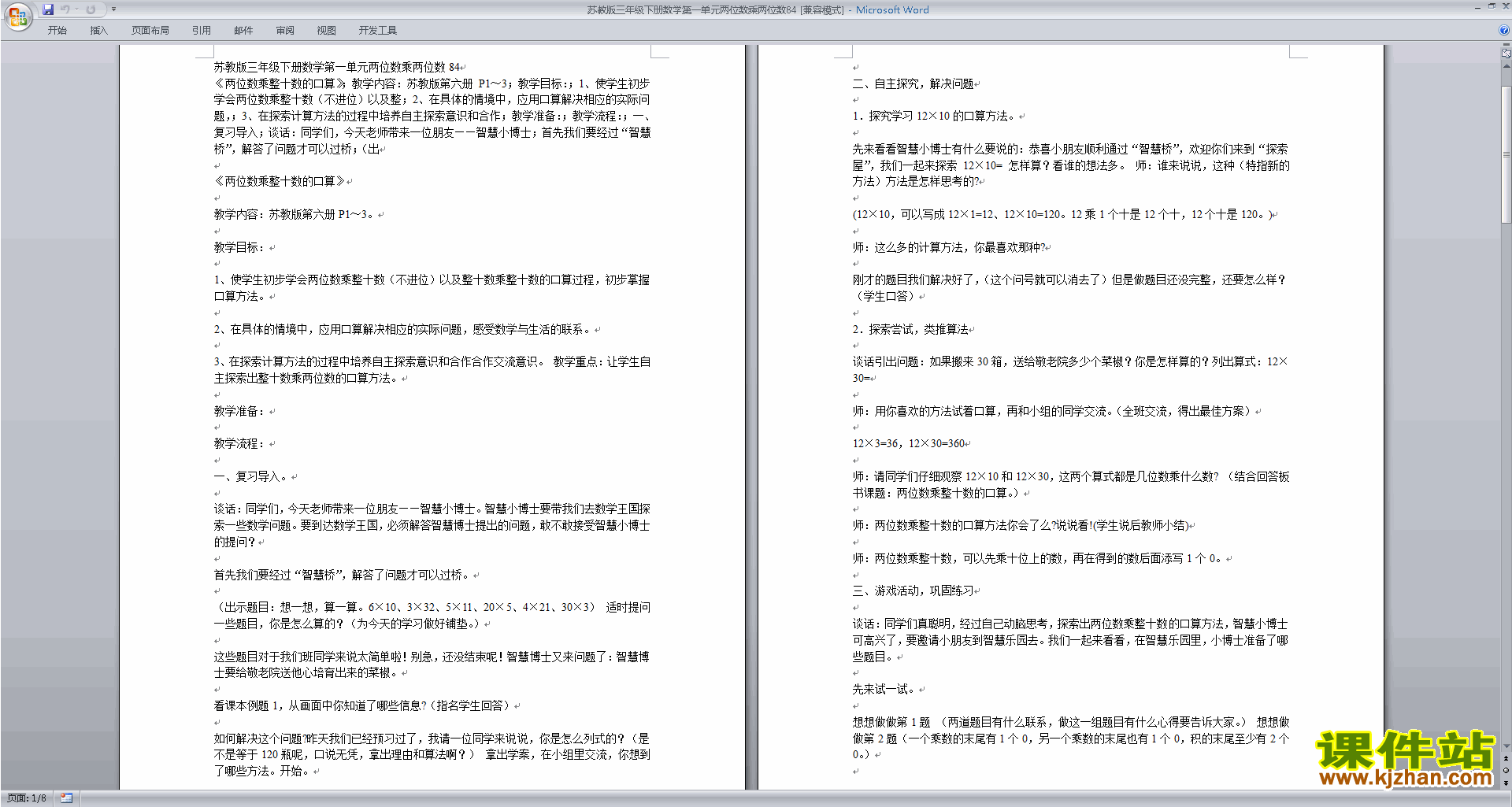
Task: Click the macro recording status bar icon
Action: click(66, 798)
